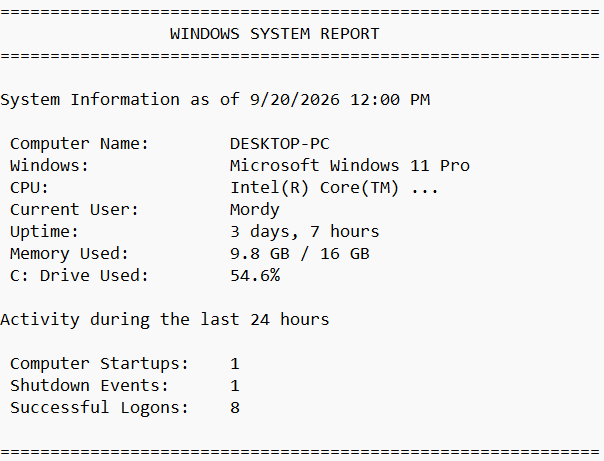Viewport: 604px width, 461px height.
Task: Select the '54.6%' drive usage value
Action: coord(255,276)
